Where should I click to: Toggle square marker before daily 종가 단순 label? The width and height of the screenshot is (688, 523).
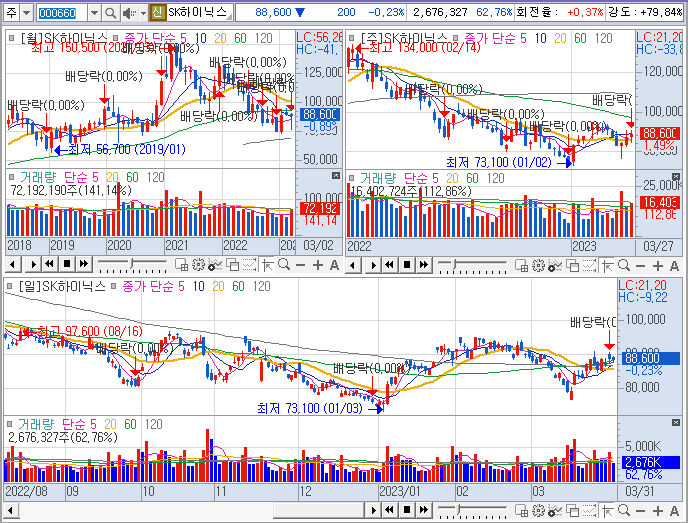coord(114,286)
